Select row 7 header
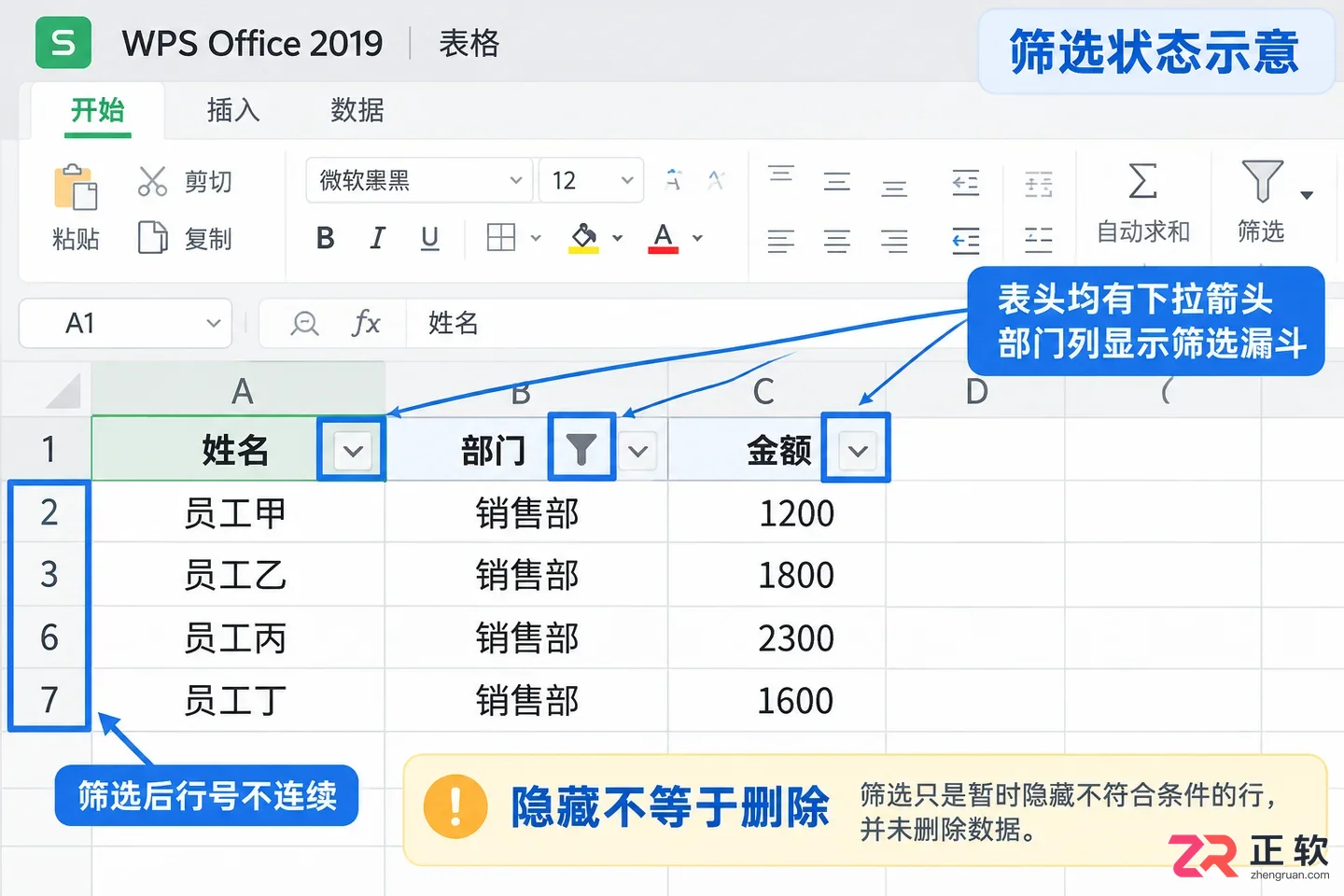The width and height of the screenshot is (1344, 896). tap(49, 700)
